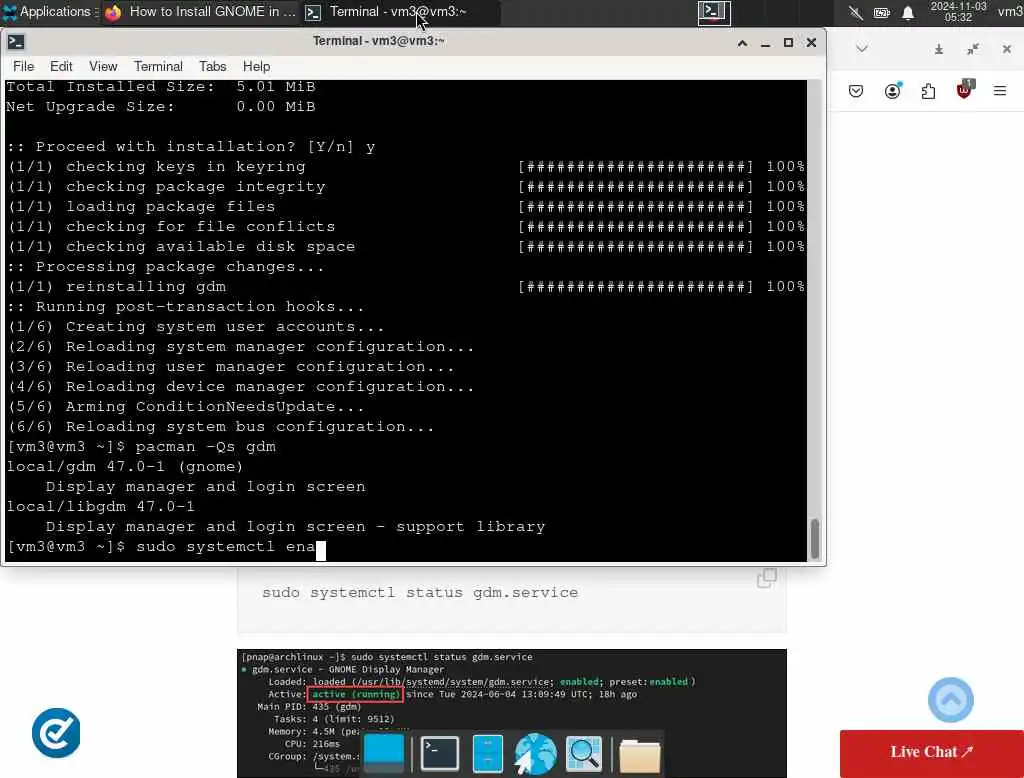The width and height of the screenshot is (1024, 778).
Task: Open the Firefox account icon
Action: [x=893, y=91]
